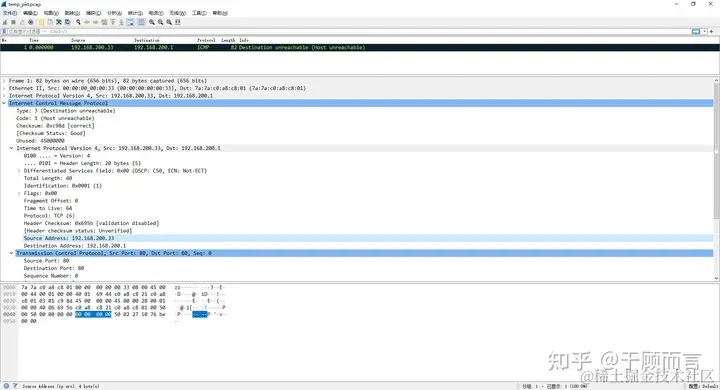
Task: Open a capture file via yellow folder icon
Action: click(42, 22)
